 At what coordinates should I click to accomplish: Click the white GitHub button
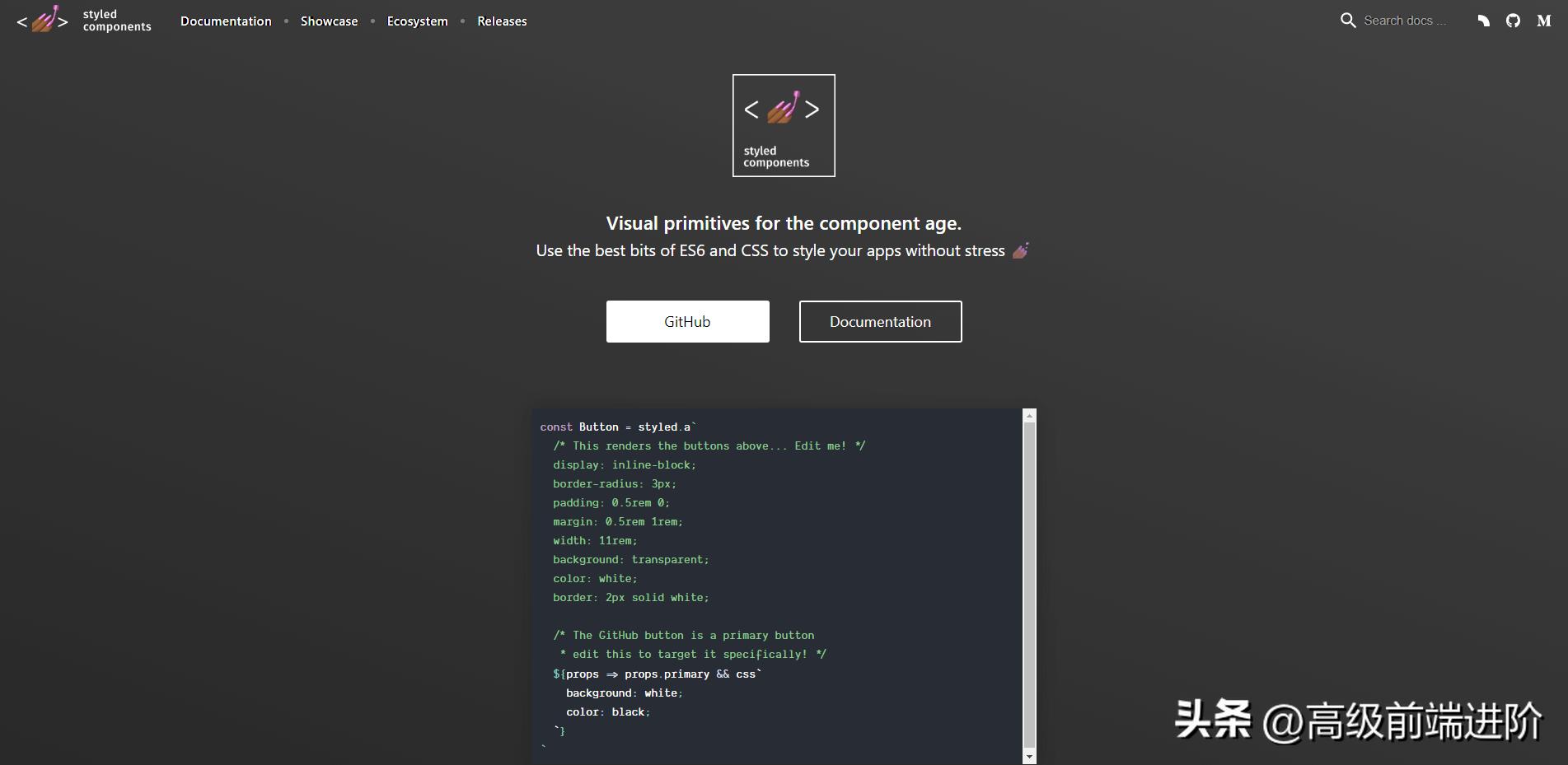688,321
